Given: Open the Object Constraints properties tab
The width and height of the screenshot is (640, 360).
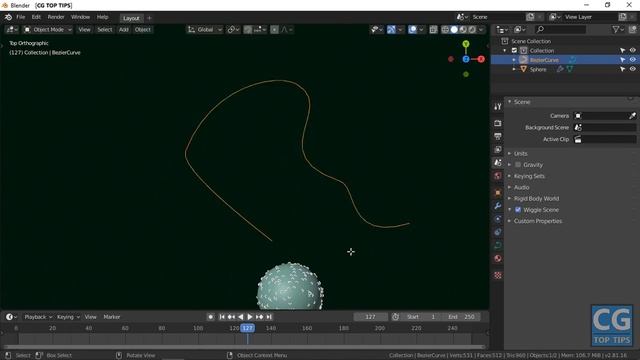Looking at the screenshot, I should click(498, 232).
